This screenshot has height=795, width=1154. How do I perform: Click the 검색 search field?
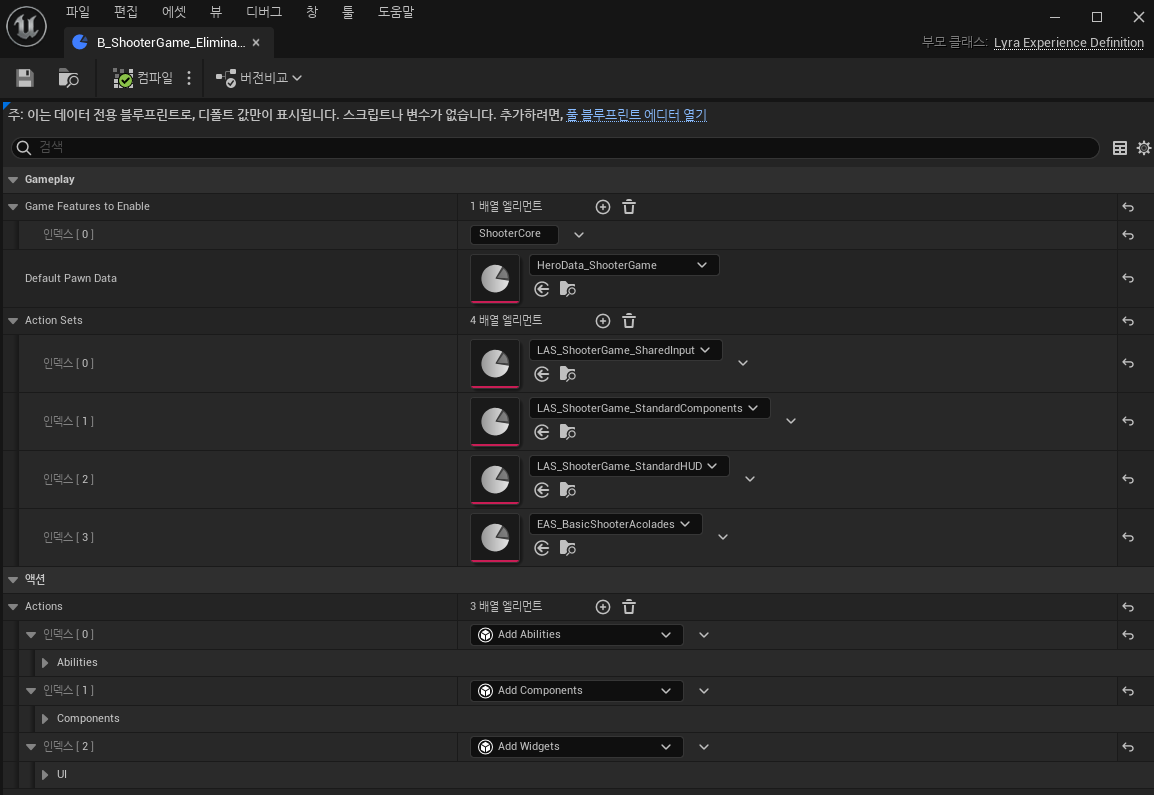point(556,148)
